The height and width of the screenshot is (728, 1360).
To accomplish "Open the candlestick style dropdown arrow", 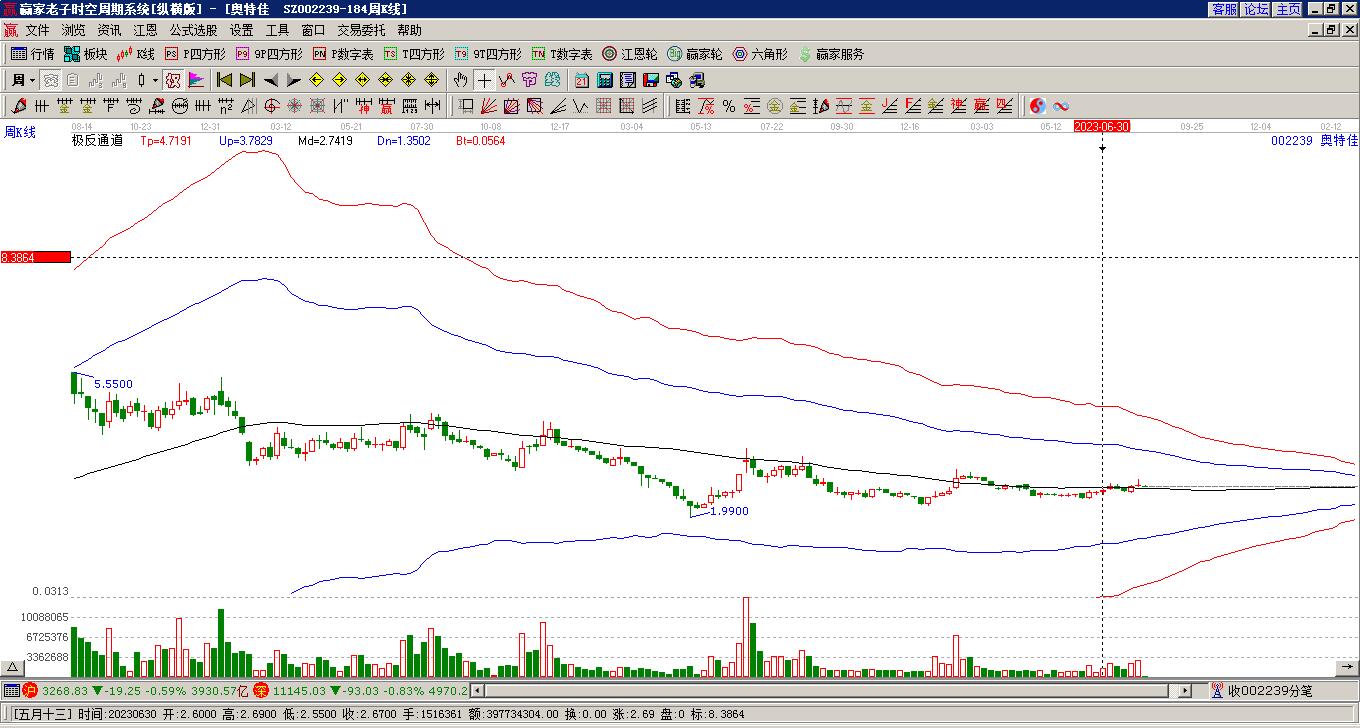I will point(155,80).
